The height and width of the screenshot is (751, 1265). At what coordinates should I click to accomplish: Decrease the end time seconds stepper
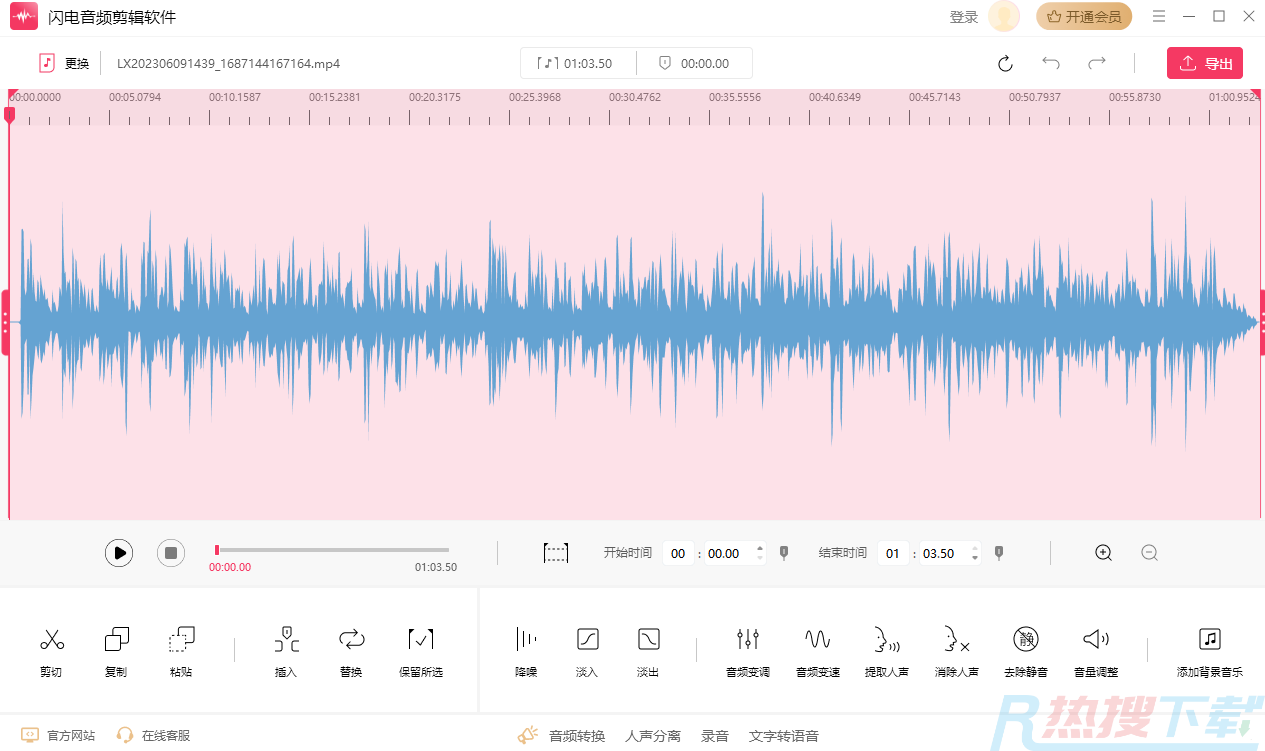975,559
